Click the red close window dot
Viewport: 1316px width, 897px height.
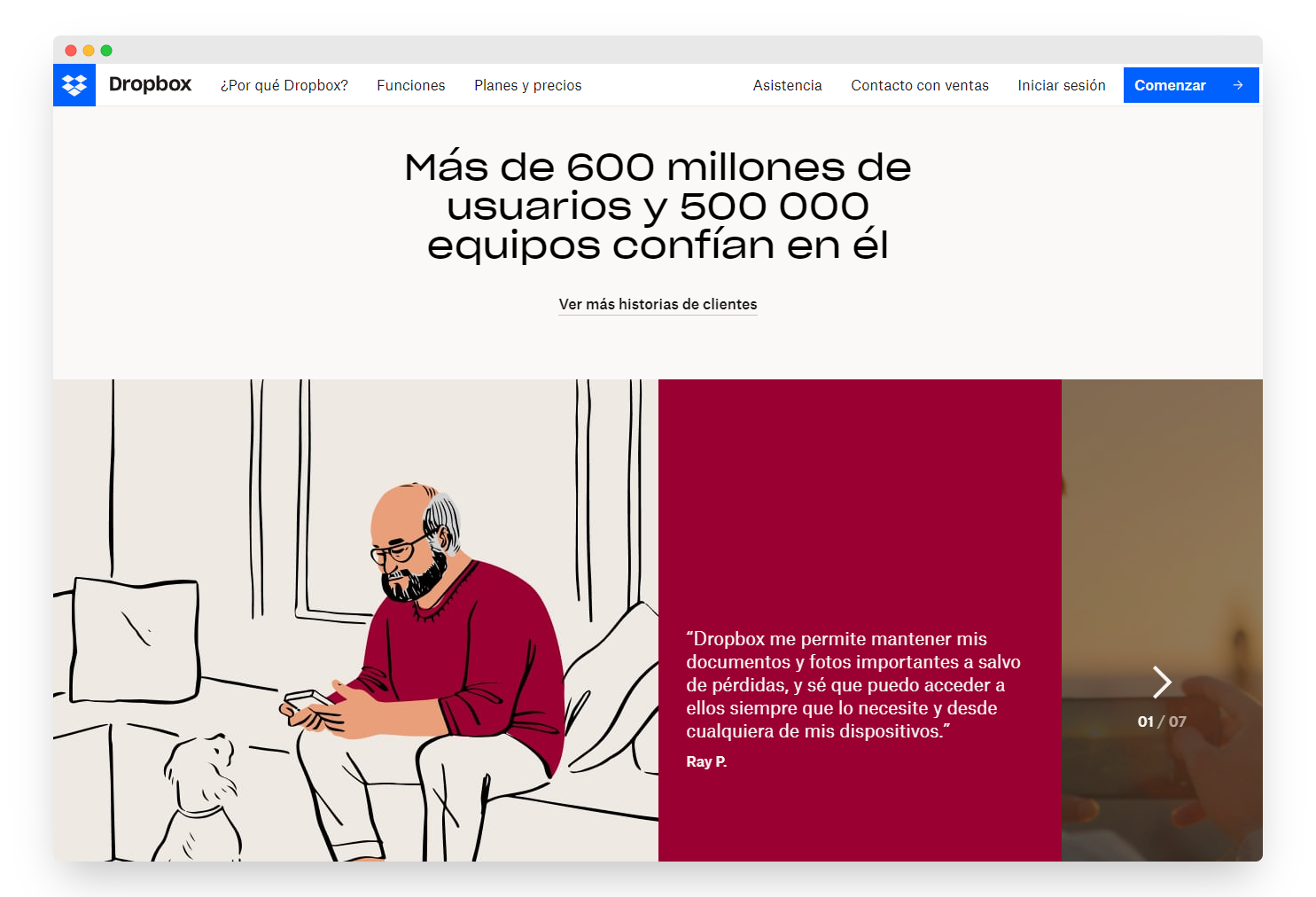71,51
